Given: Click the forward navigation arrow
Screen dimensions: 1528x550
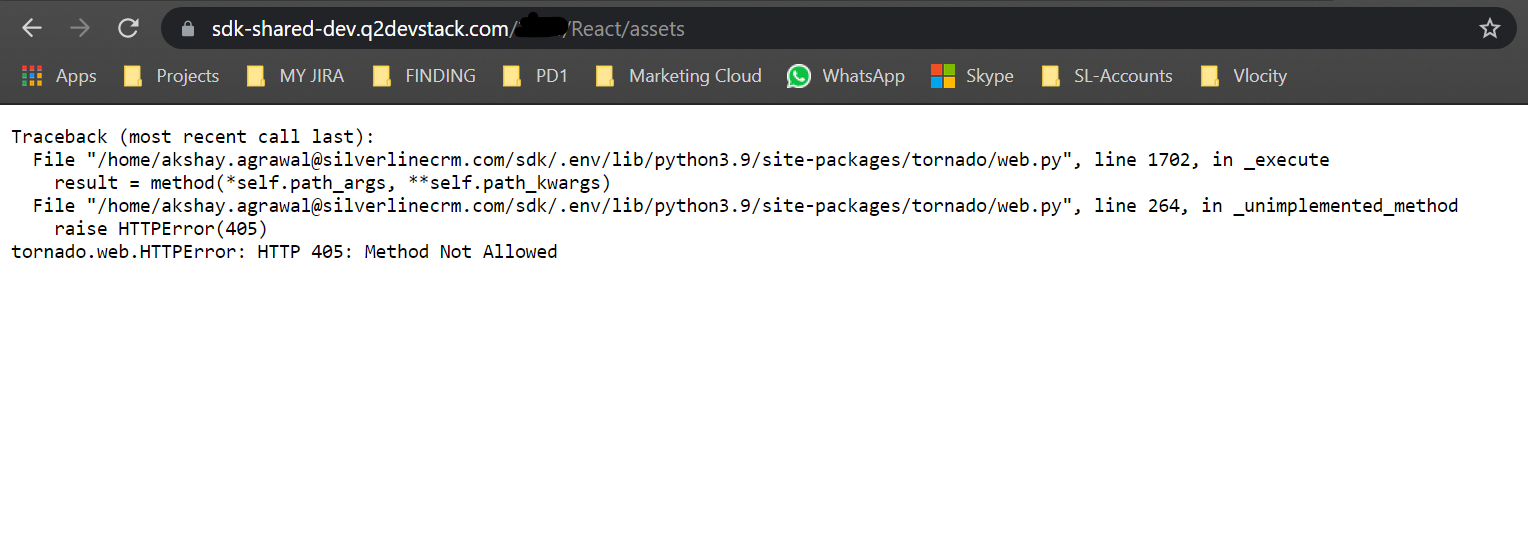Looking at the screenshot, I should 80,28.
